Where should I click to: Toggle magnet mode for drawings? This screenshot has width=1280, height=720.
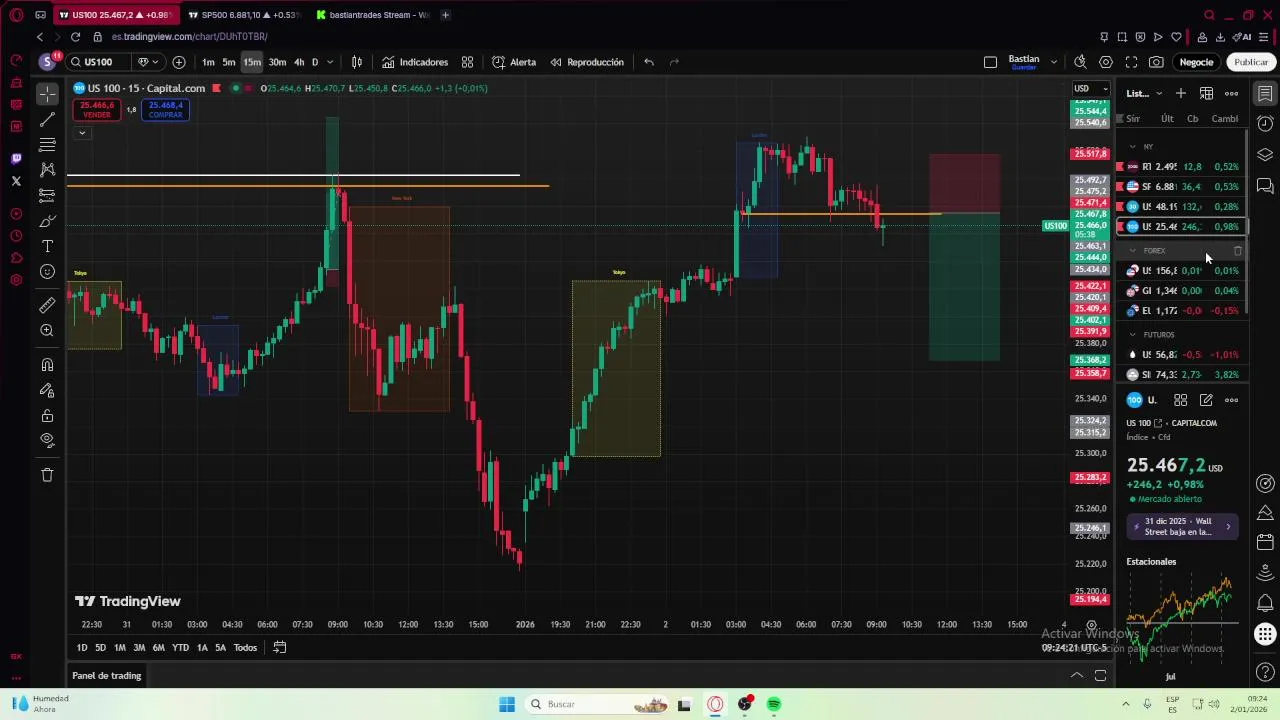(47, 365)
